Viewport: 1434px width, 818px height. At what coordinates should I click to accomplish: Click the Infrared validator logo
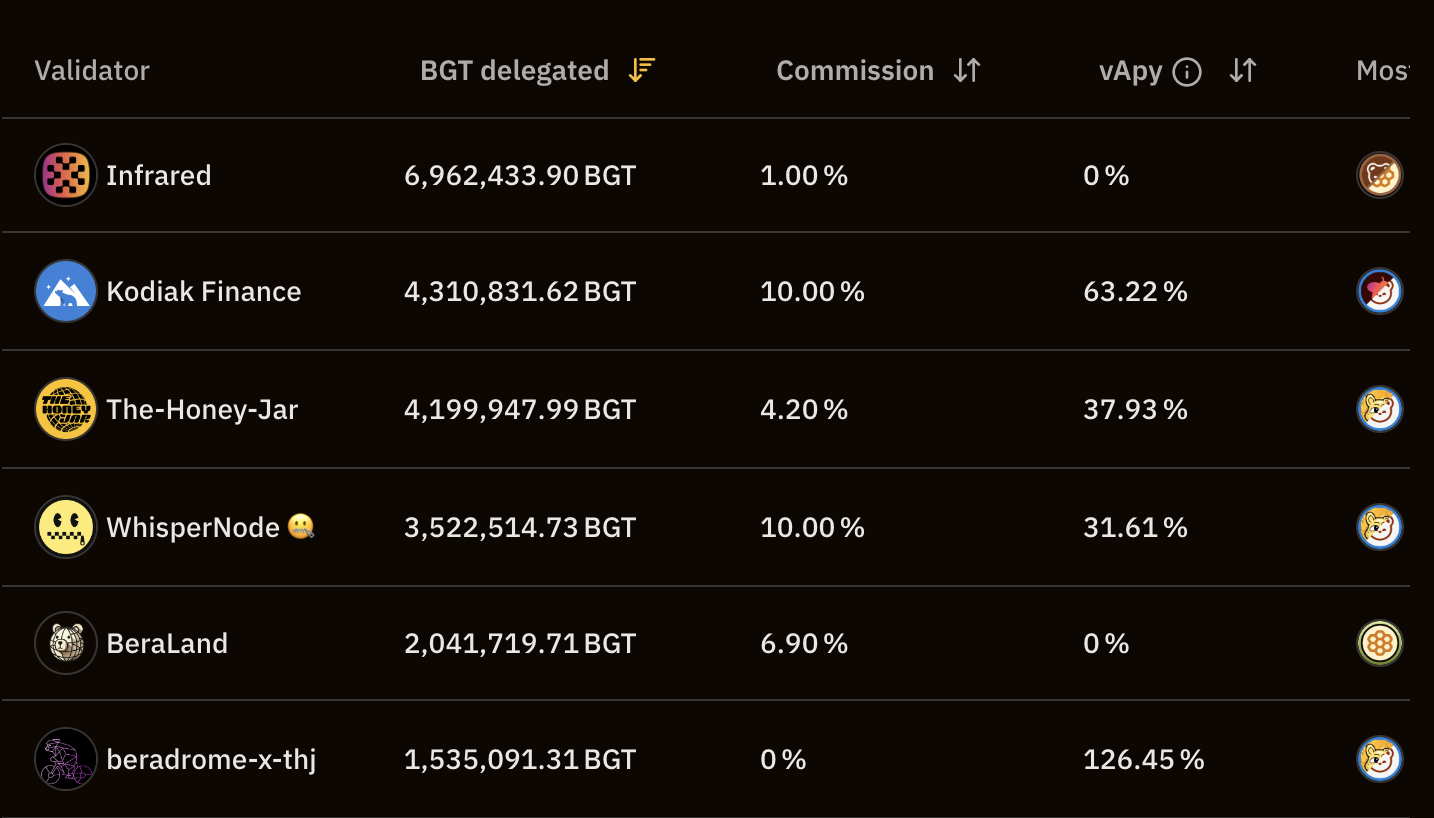pos(66,175)
